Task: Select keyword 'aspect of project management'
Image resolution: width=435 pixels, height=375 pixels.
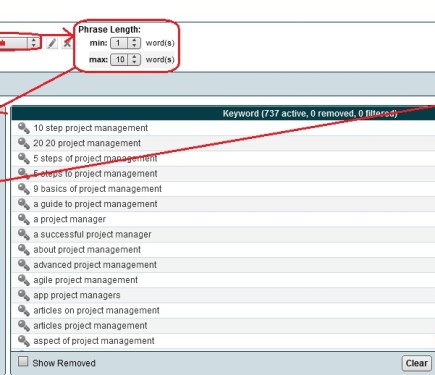Action: coord(94,341)
